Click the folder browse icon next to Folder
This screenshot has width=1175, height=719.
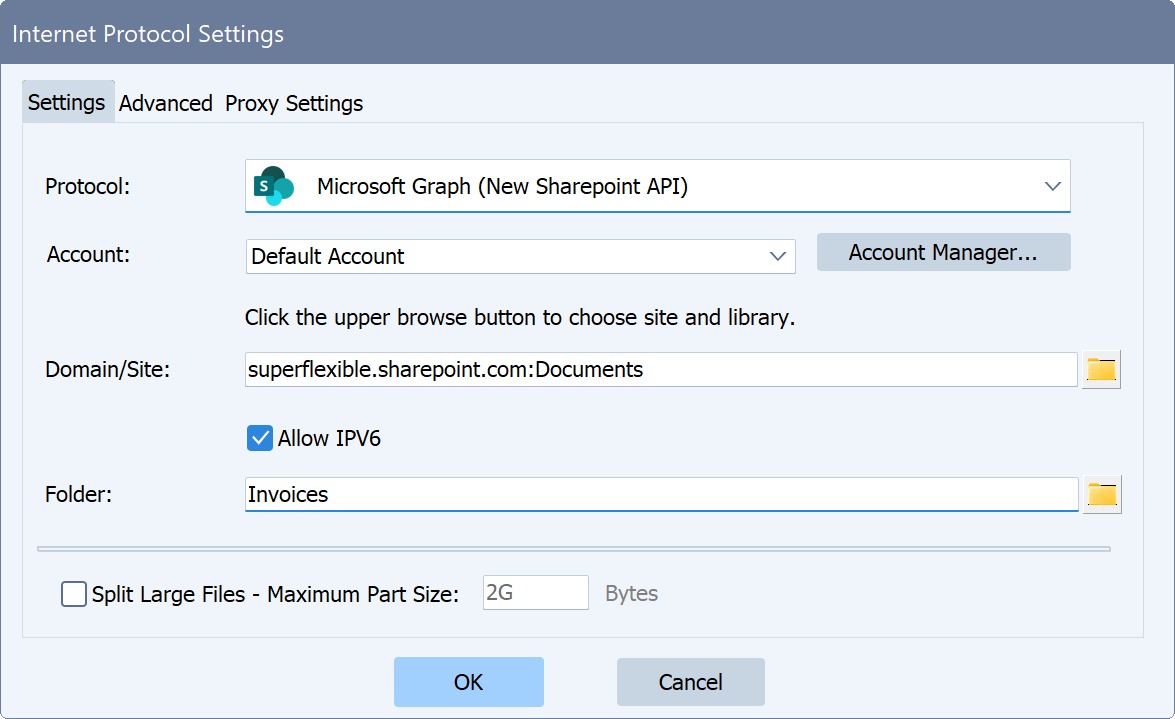pos(1101,494)
